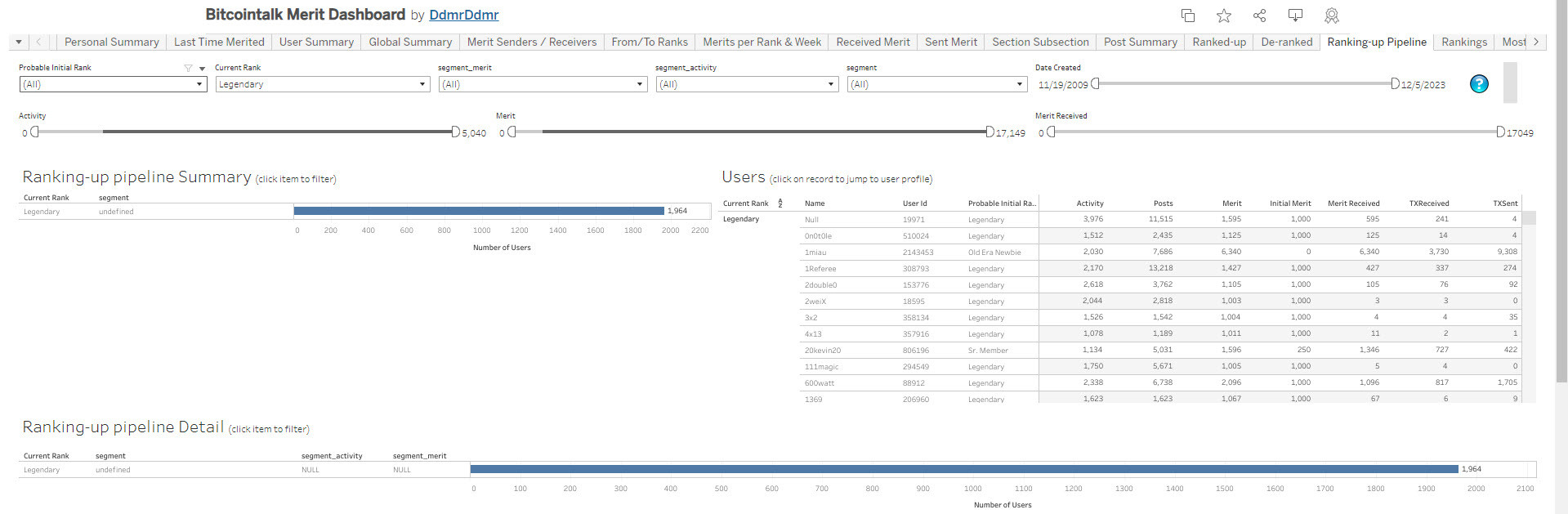Click the Activity slider minimum handle
The width and height of the screenshot is (1568, 514).
coord(34,132)
